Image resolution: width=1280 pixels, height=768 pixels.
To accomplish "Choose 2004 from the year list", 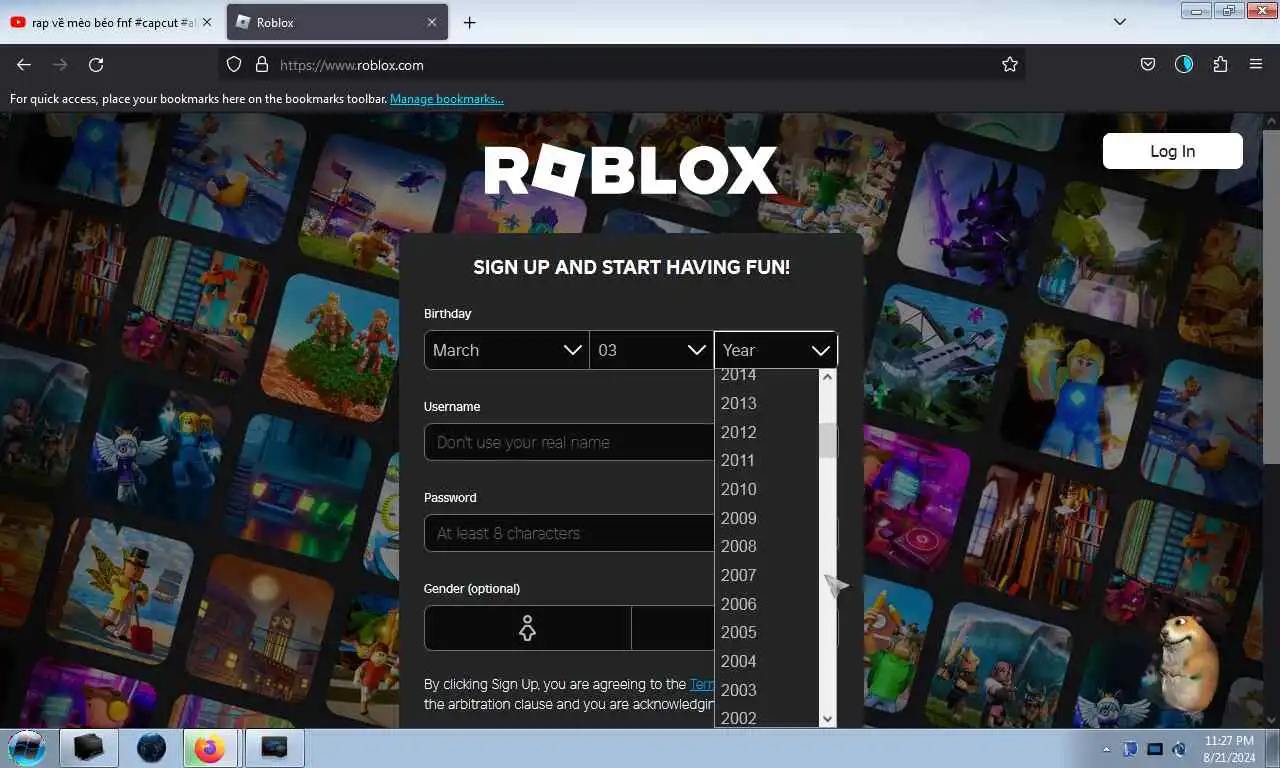I will coord(767,661).
